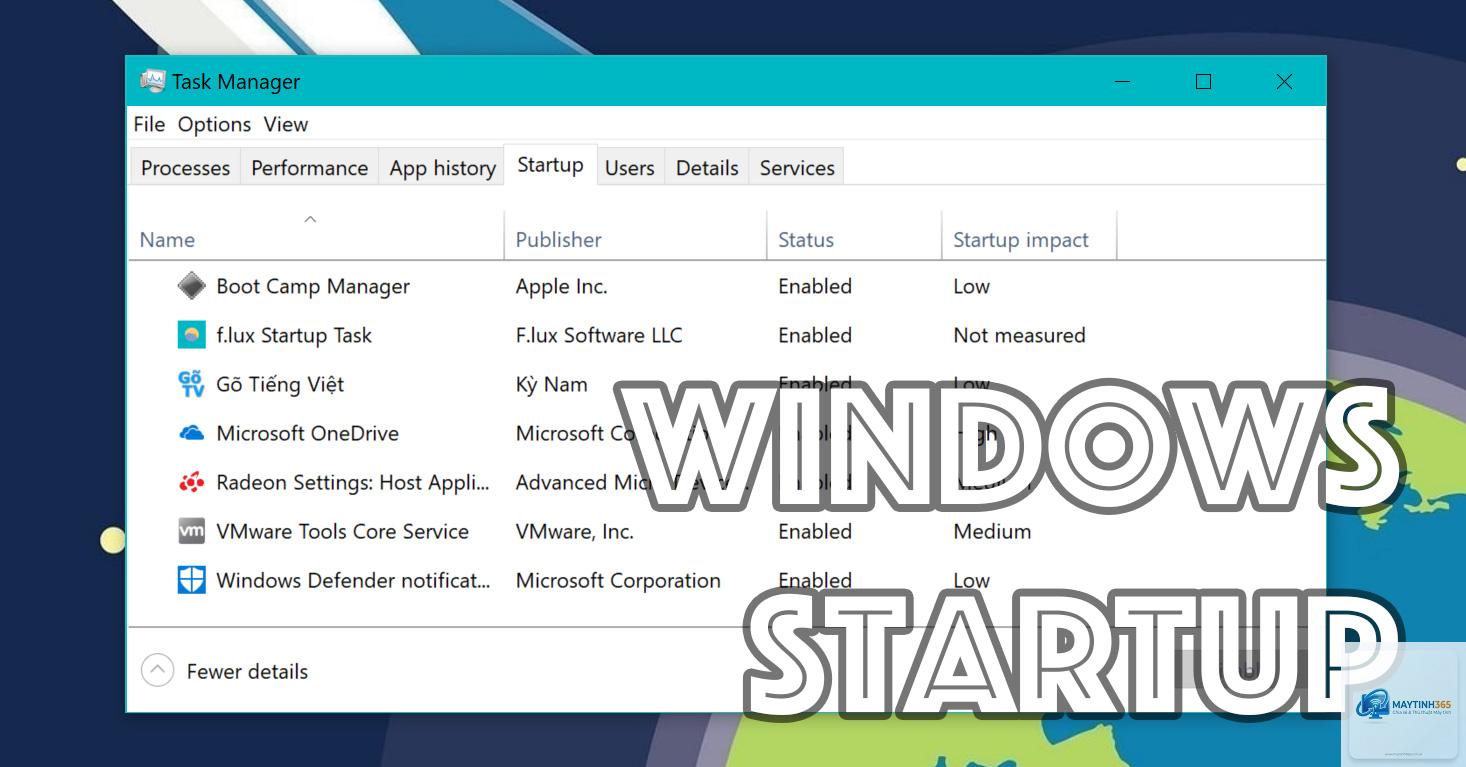This screenshot has width=1466, height=767.
Task: Click the VMware, Inc. publisher cell
Action: coord(575,531)
